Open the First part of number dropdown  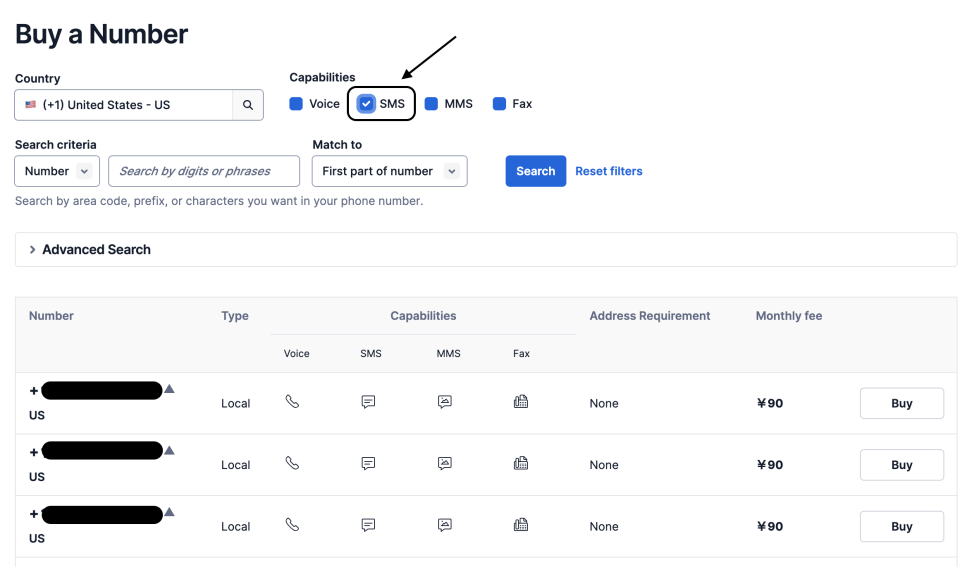pos(389,171)
